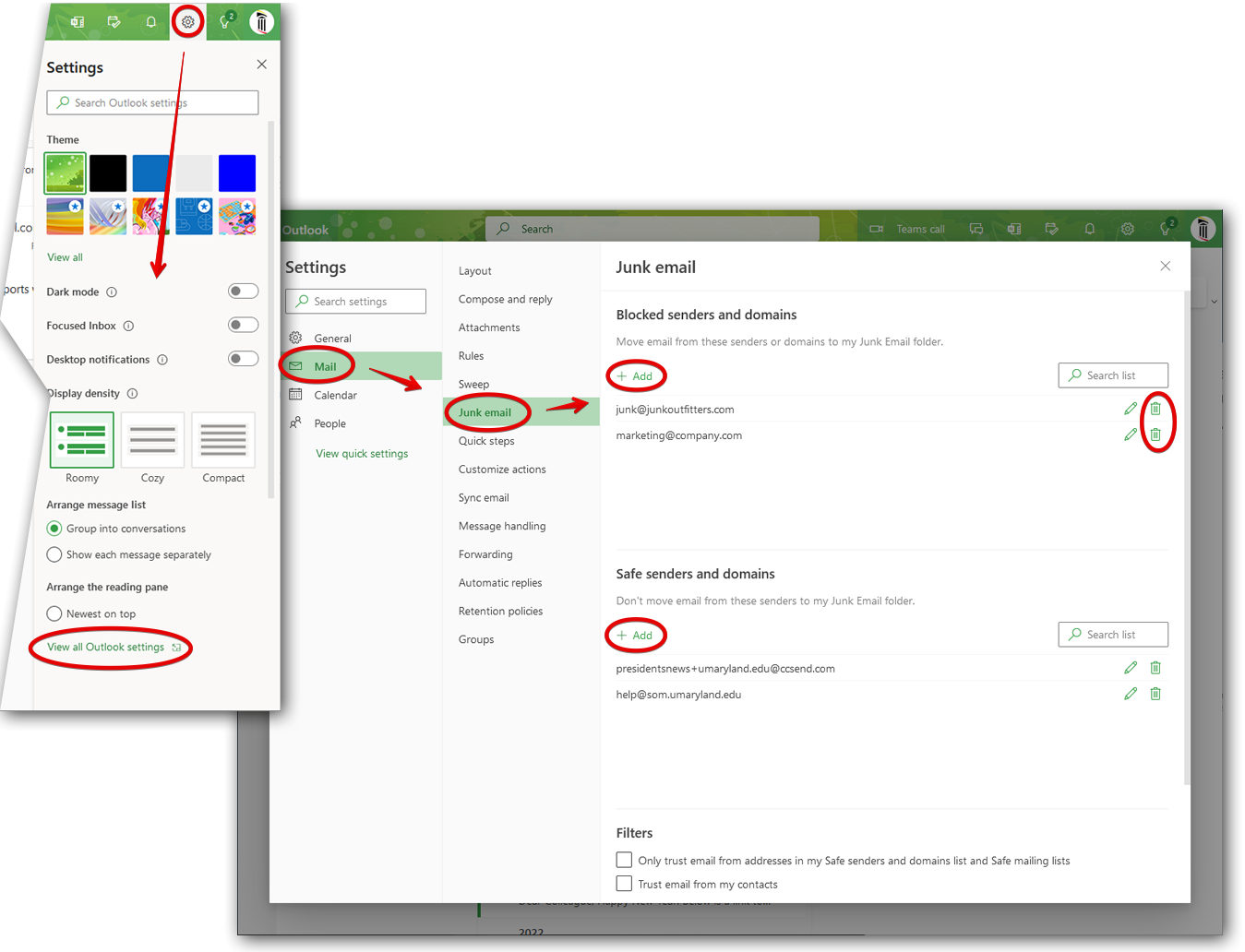Screen dimensions: 1245x952
Task: Open the notifications bell in quick settings header
Action: (151, 22)
